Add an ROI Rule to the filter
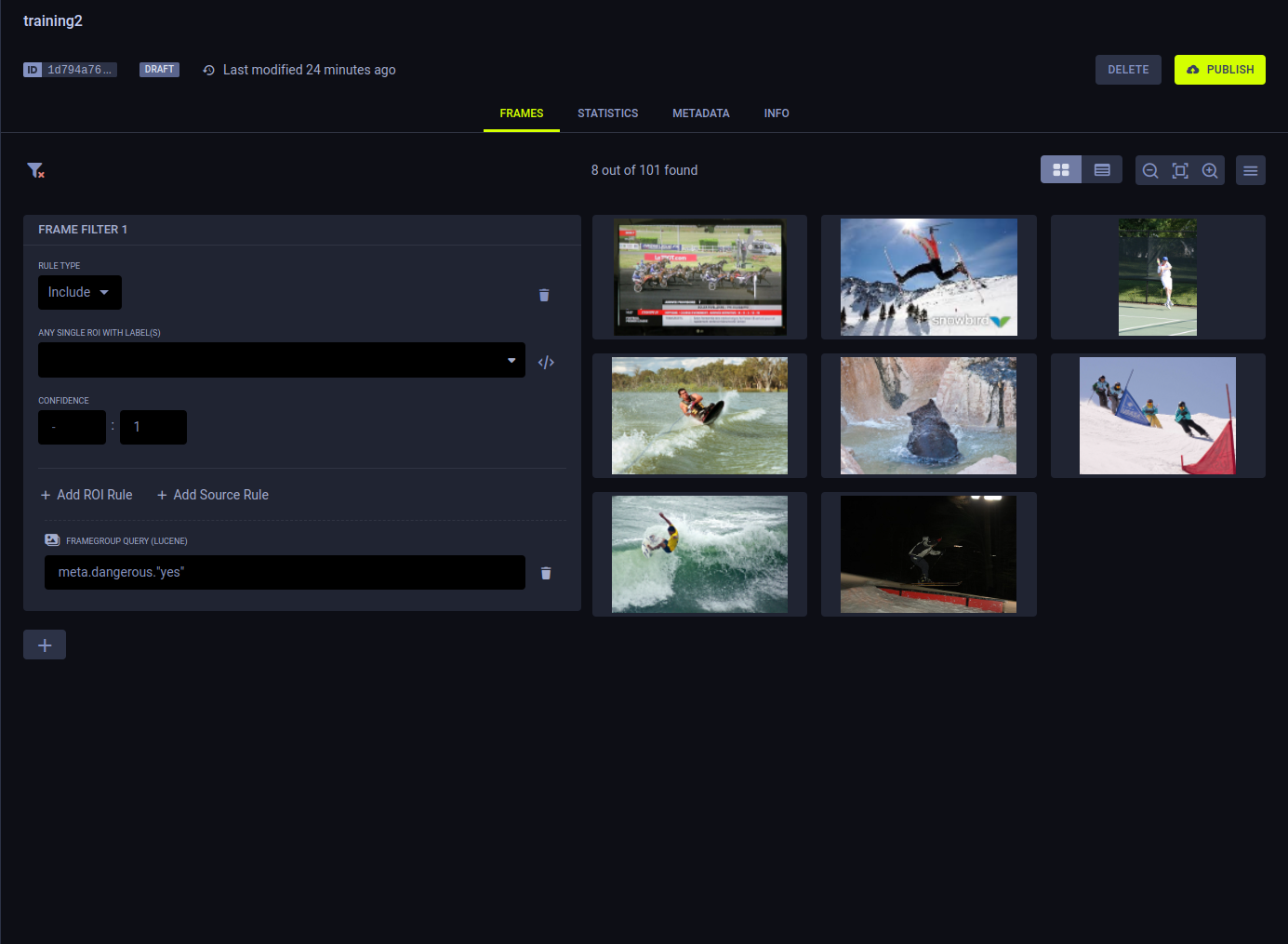 86,494
